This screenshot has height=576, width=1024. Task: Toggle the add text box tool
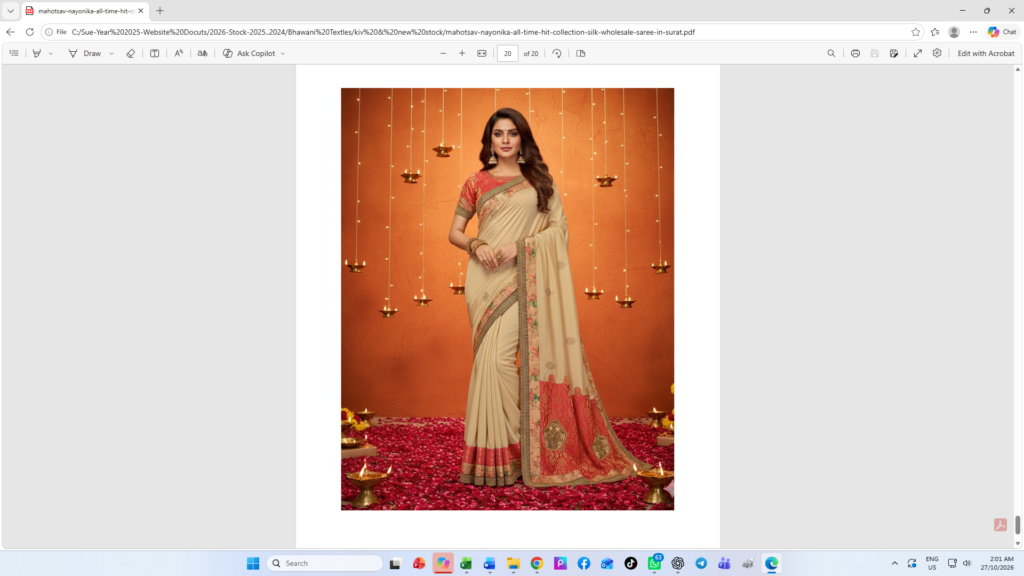coord(155,54)
